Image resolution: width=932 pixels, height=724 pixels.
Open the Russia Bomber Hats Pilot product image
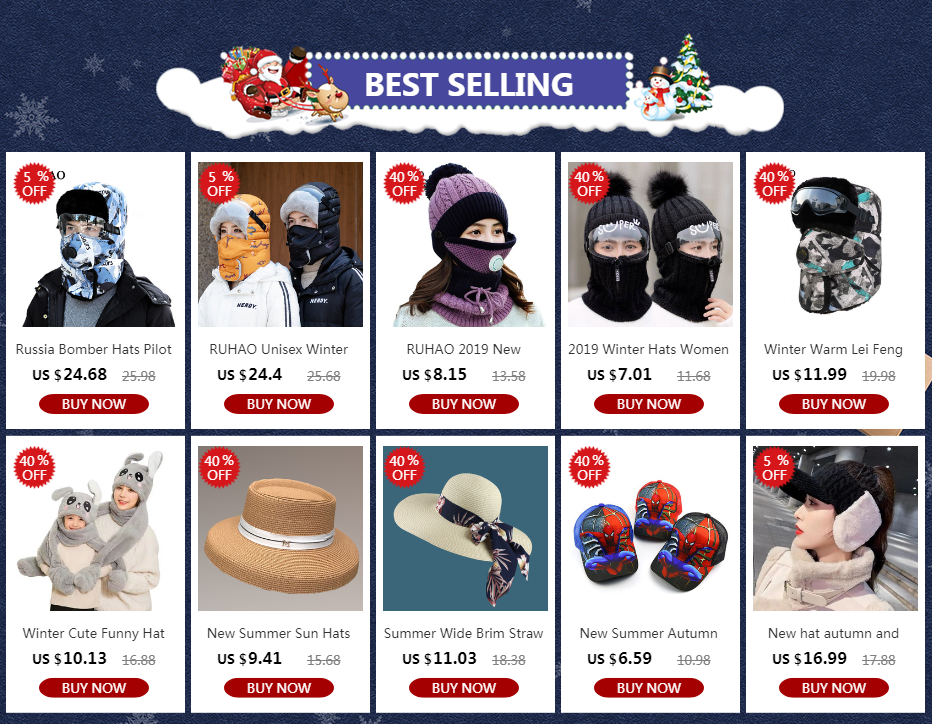tap(96, 244)
